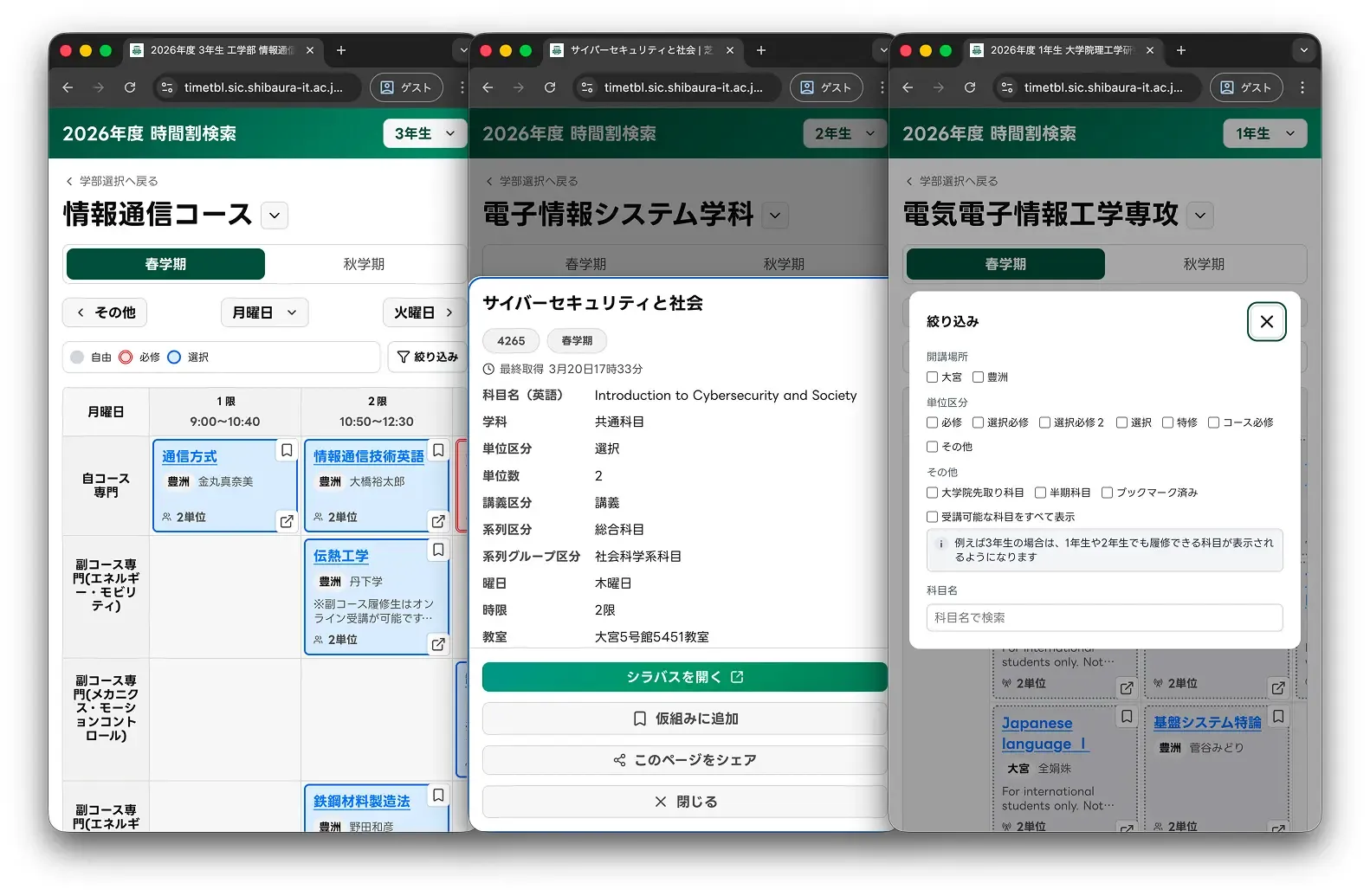Close the 絞り込み filter dialog
1370x896 pixels.
1267,322
